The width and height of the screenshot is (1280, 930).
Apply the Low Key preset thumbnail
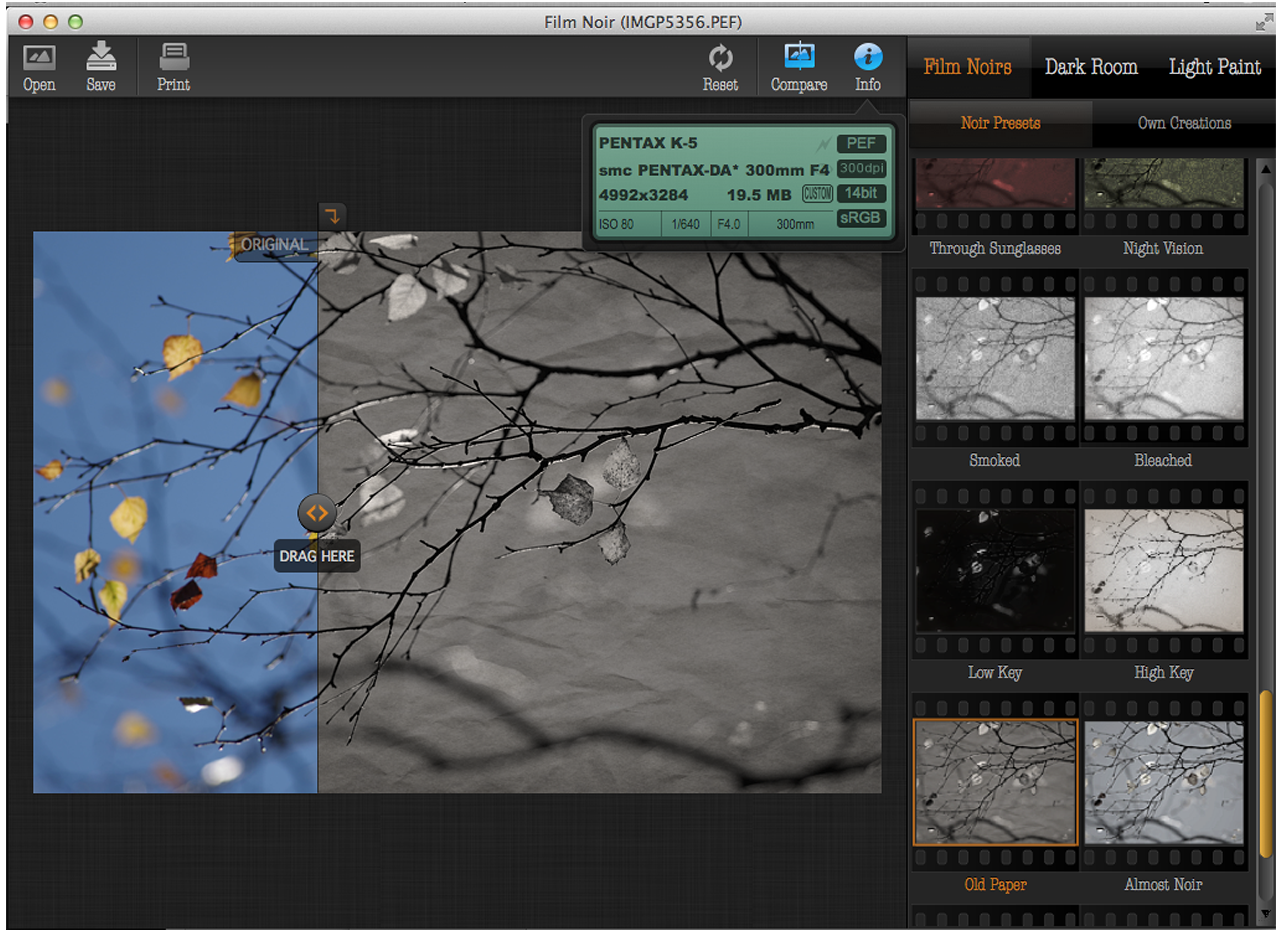[x=995, y=570]
